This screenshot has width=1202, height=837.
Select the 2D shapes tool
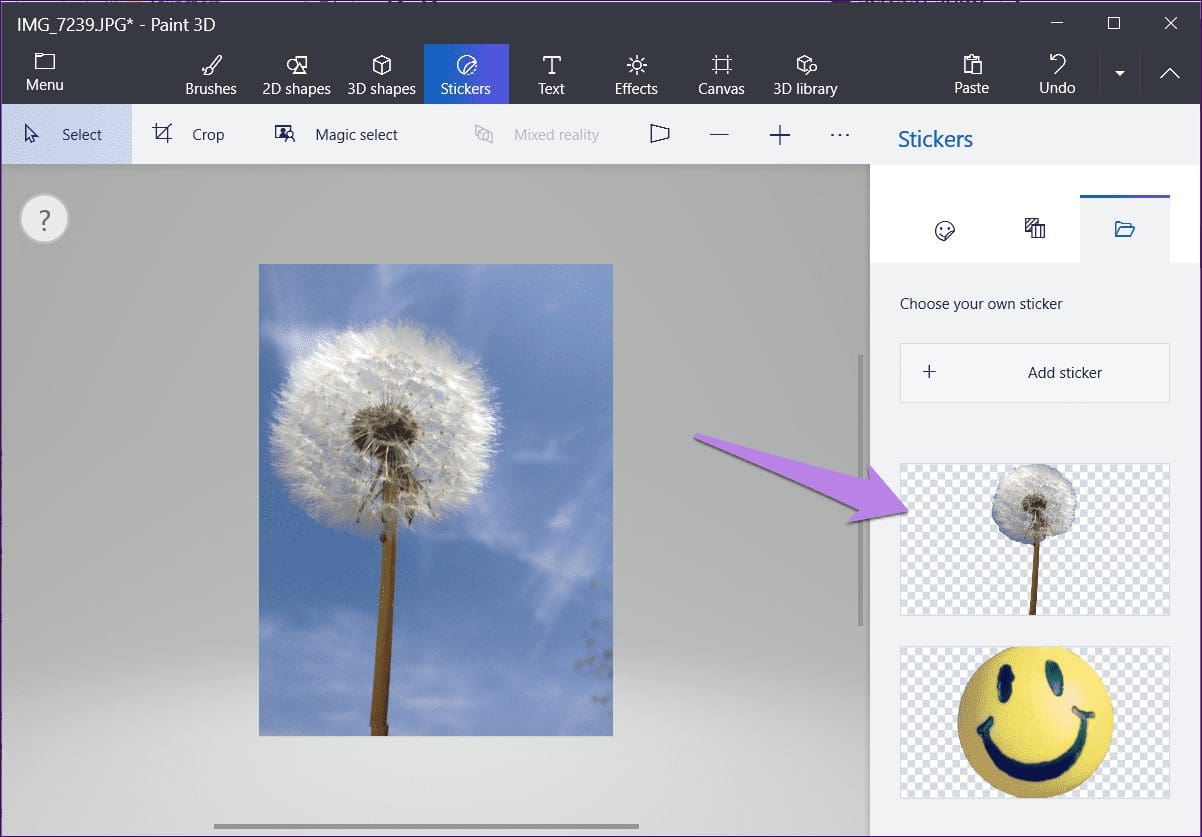[296, 75]
